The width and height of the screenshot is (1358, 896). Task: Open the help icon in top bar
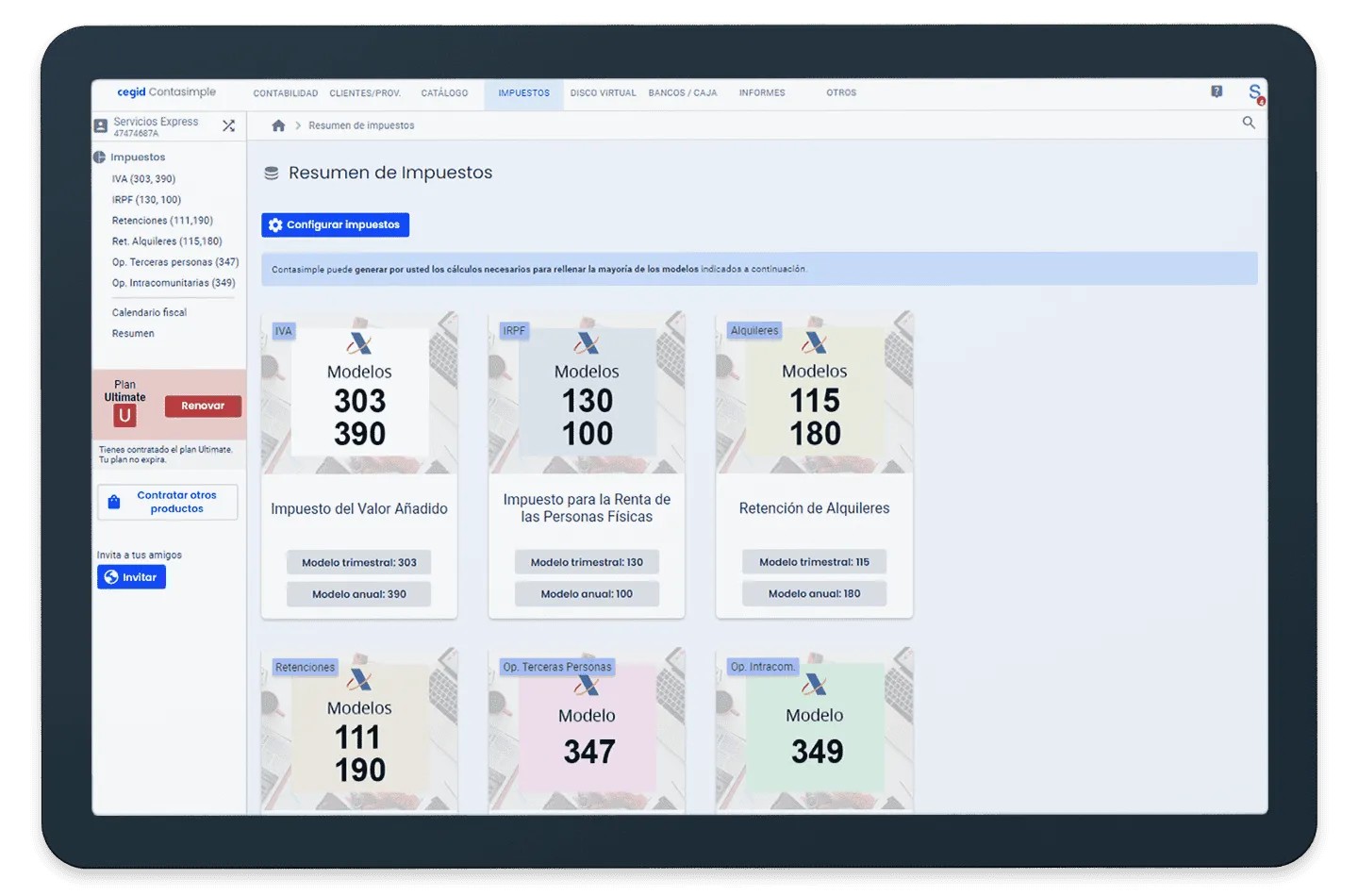point(1217,91)
